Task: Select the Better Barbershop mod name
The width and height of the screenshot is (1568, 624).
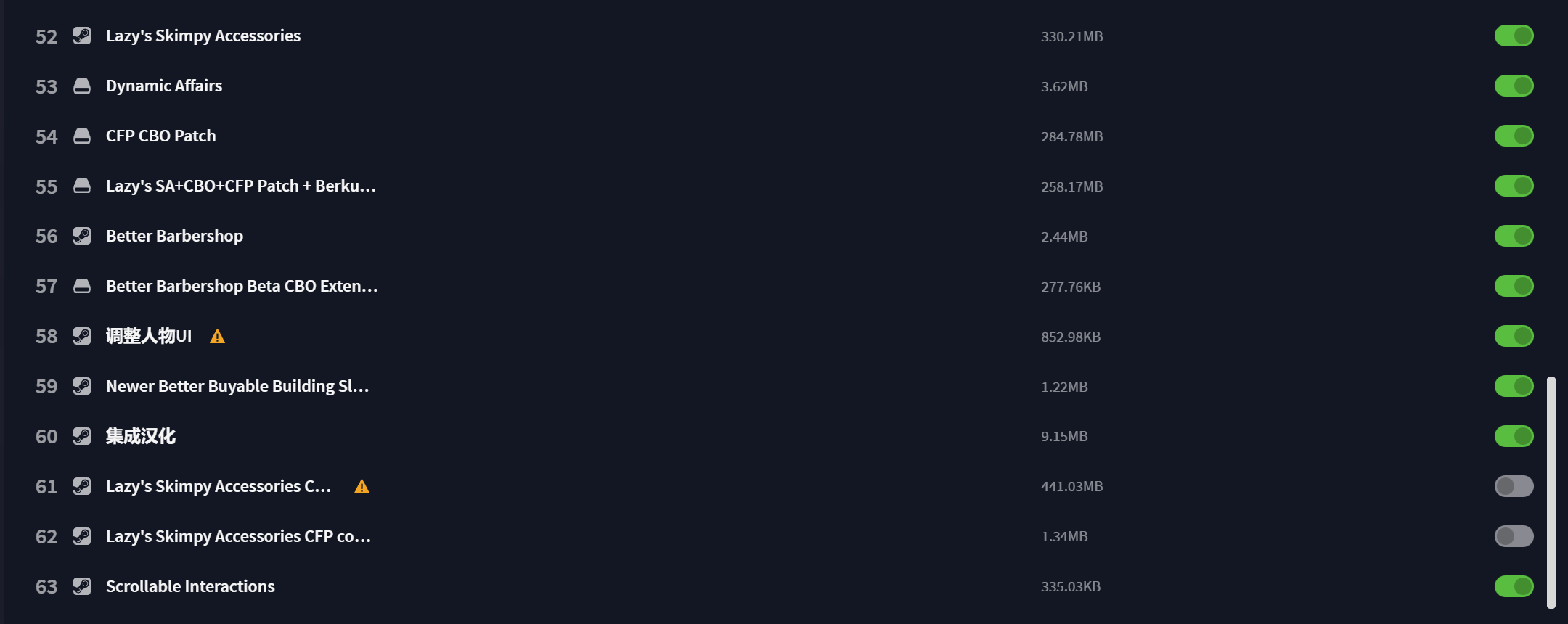Action: pos(174,236)
